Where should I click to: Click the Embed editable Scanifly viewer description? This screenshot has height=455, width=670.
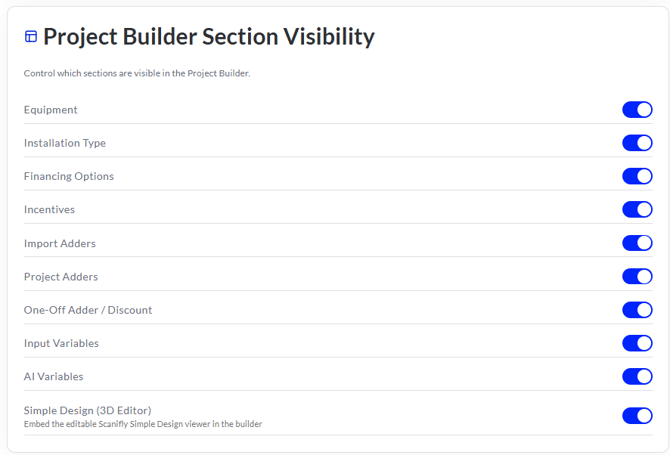143,424
